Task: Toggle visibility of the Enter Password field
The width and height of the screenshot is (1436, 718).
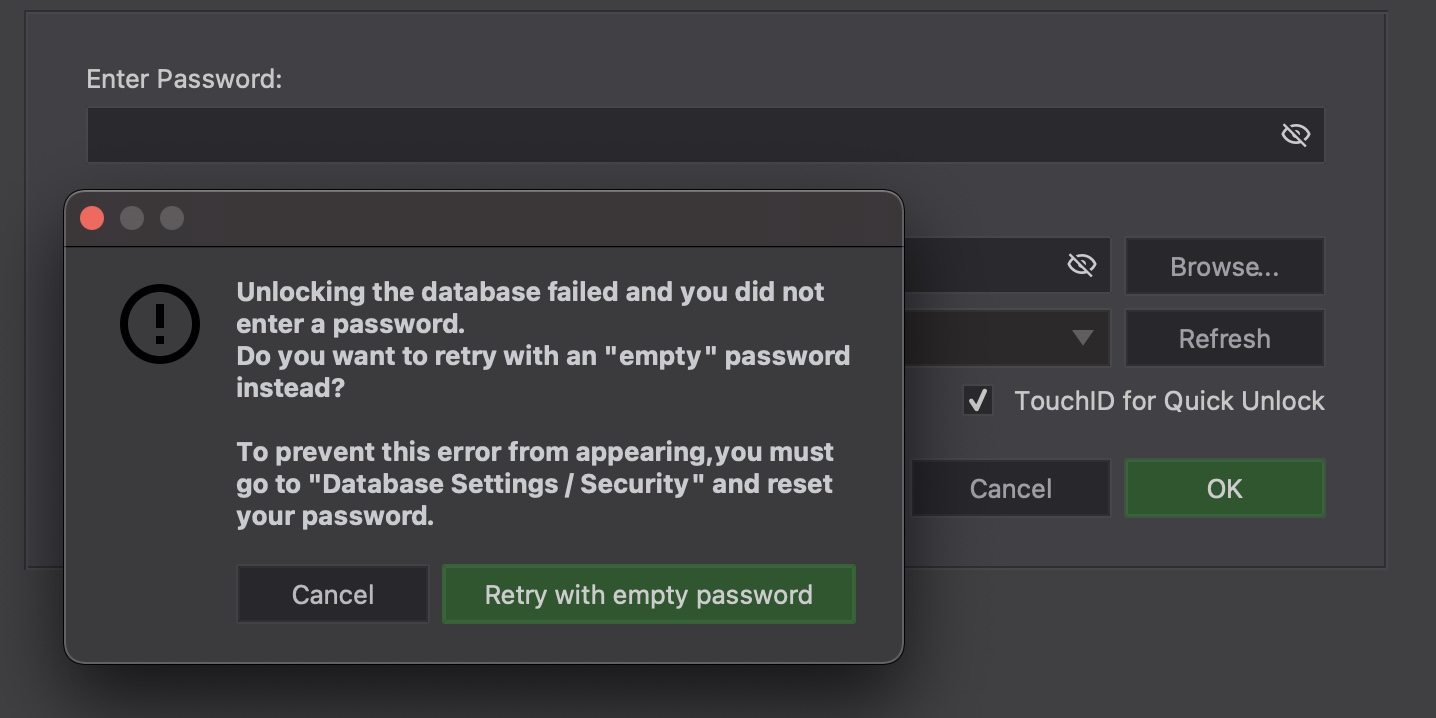Action: [x=1295, y=135]
